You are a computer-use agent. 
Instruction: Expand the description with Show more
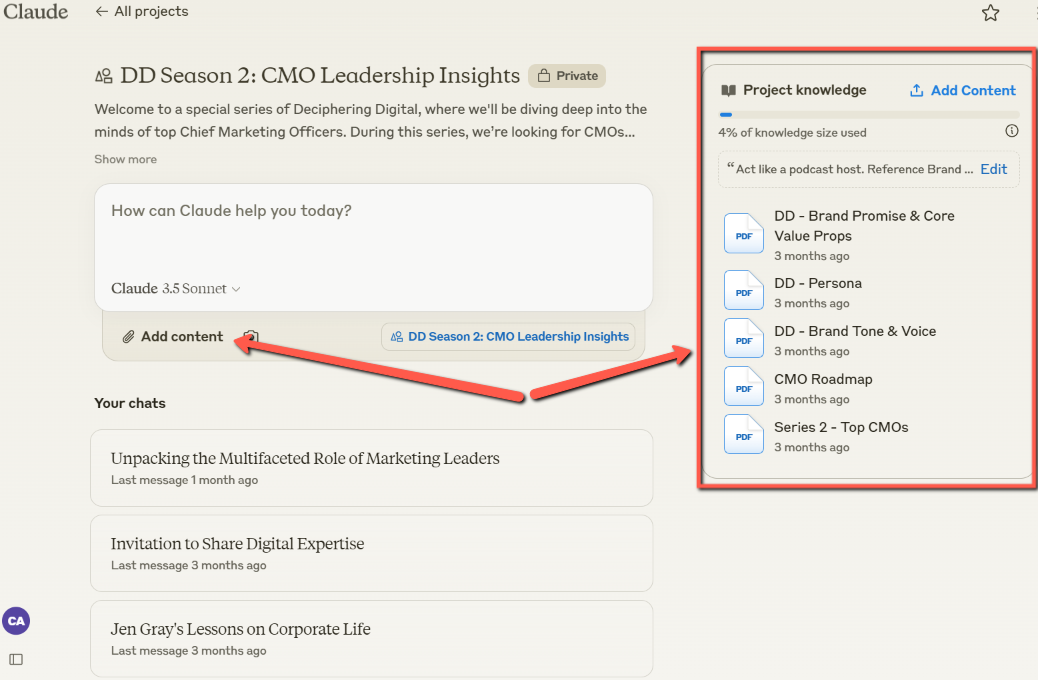click(x=125, y=159)
